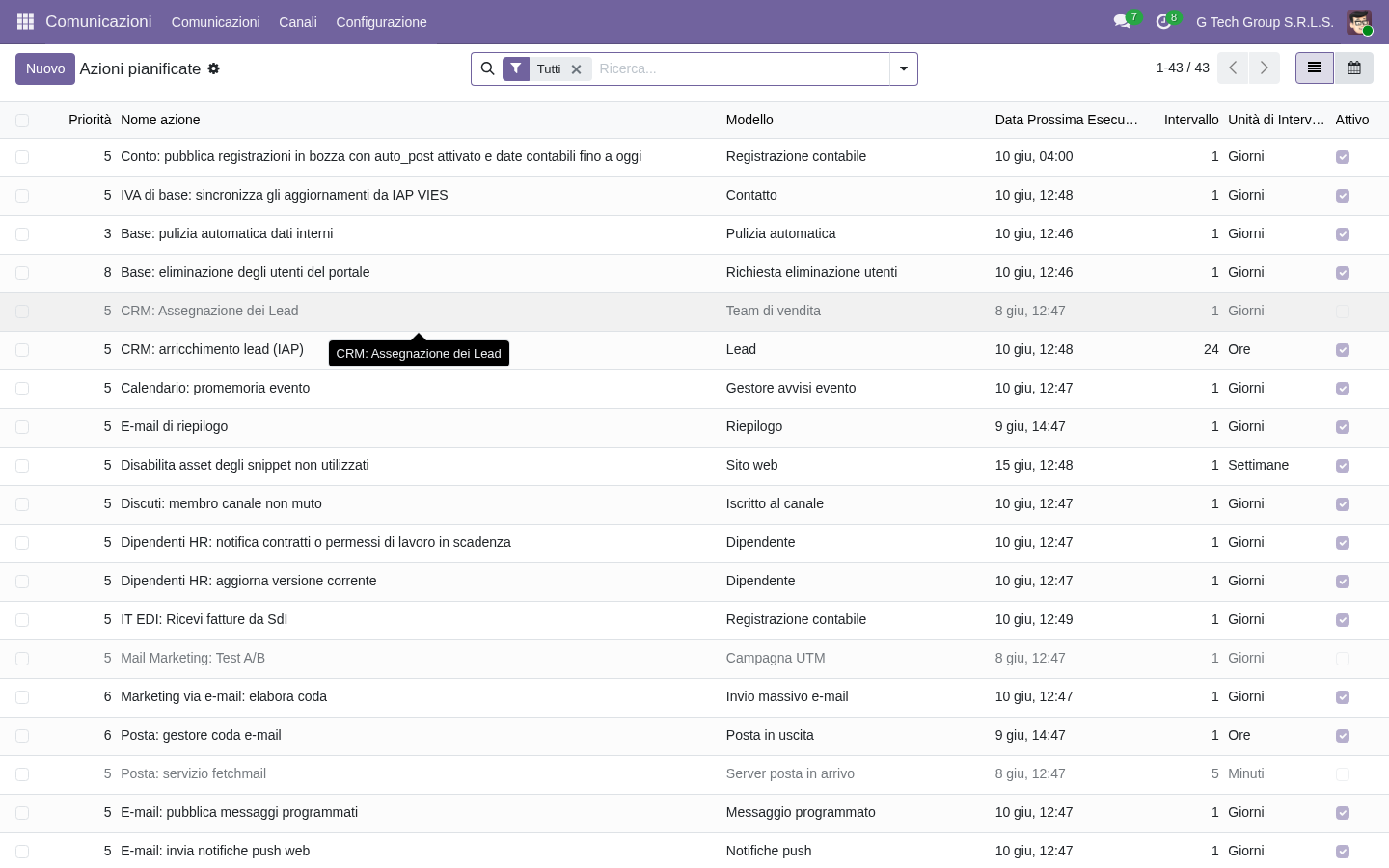
Task: Sort by Data Prossima Esecuzione column header
Action: 1067,120
